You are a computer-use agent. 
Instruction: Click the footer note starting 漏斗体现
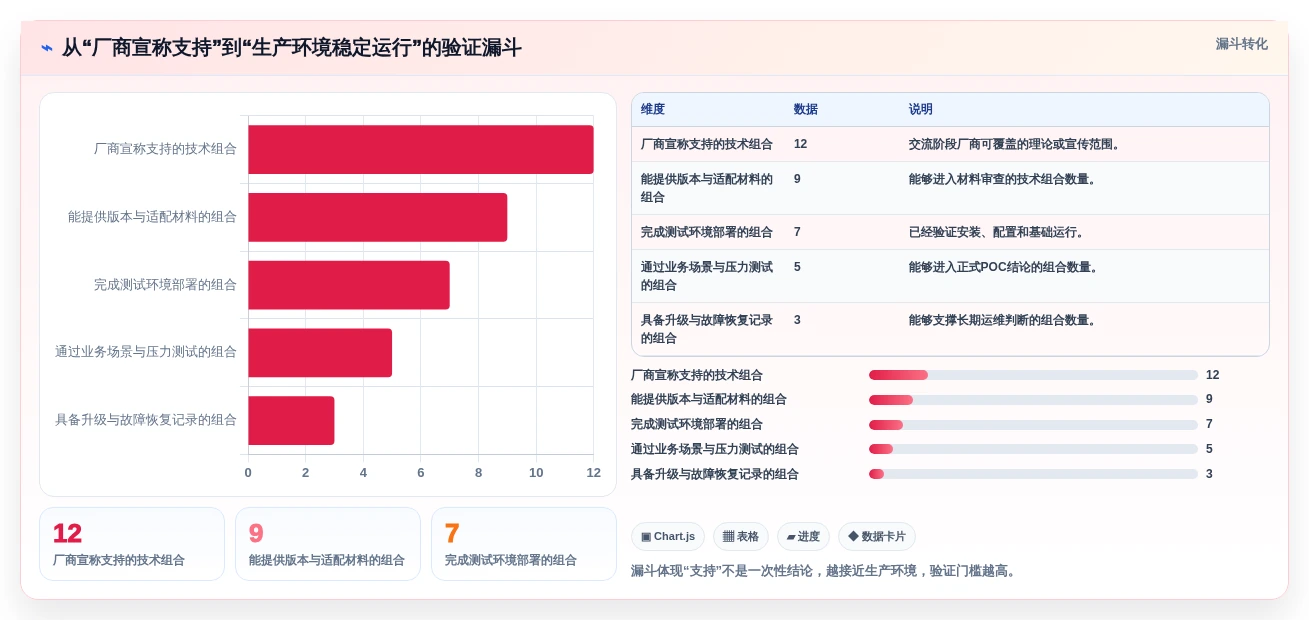click(825, 571)
